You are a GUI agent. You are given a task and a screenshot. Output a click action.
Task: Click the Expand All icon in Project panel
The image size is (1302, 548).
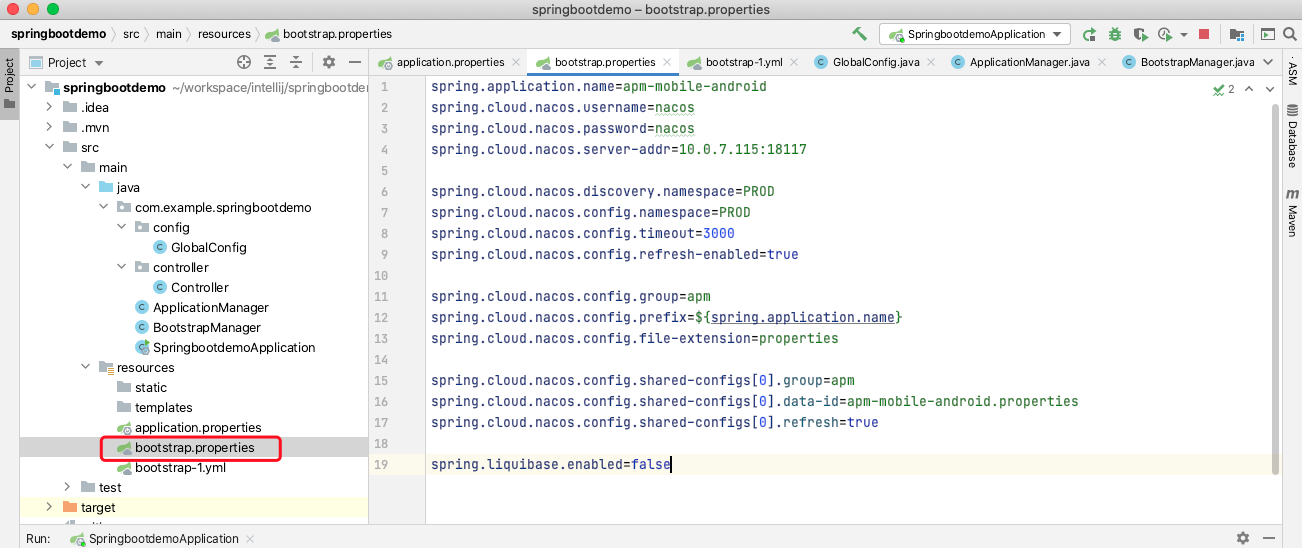271,62
